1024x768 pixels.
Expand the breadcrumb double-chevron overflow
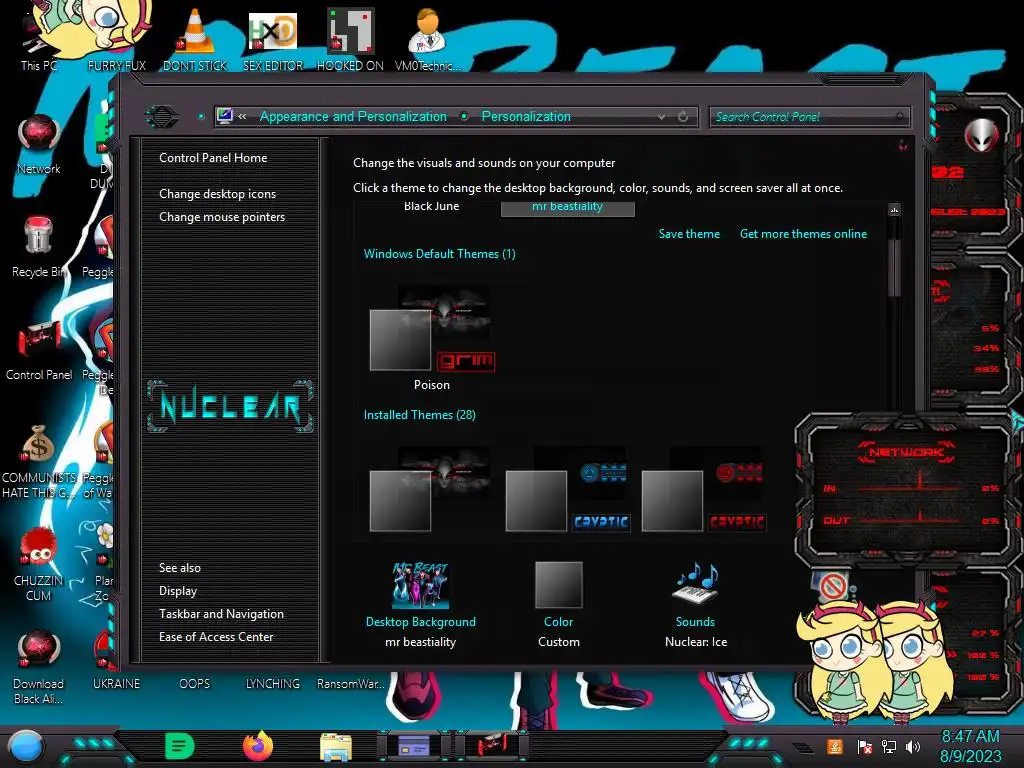tap(242, 116)
